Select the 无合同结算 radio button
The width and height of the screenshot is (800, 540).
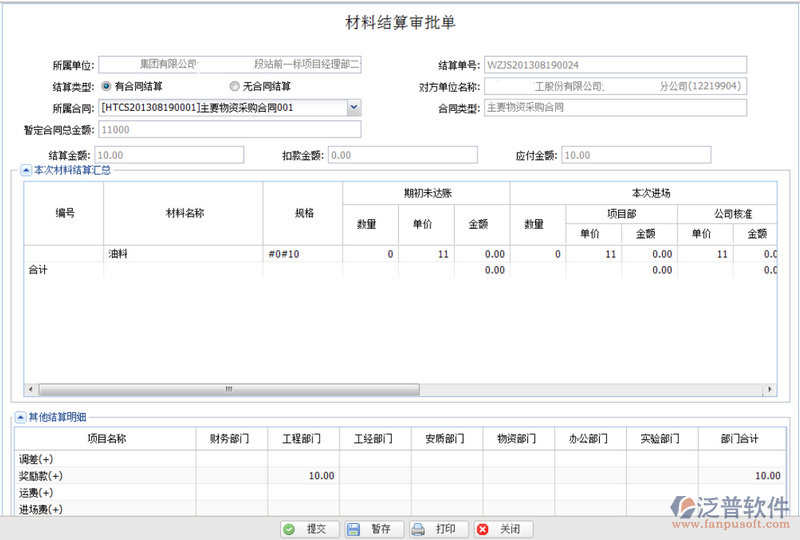coord(234,86)
